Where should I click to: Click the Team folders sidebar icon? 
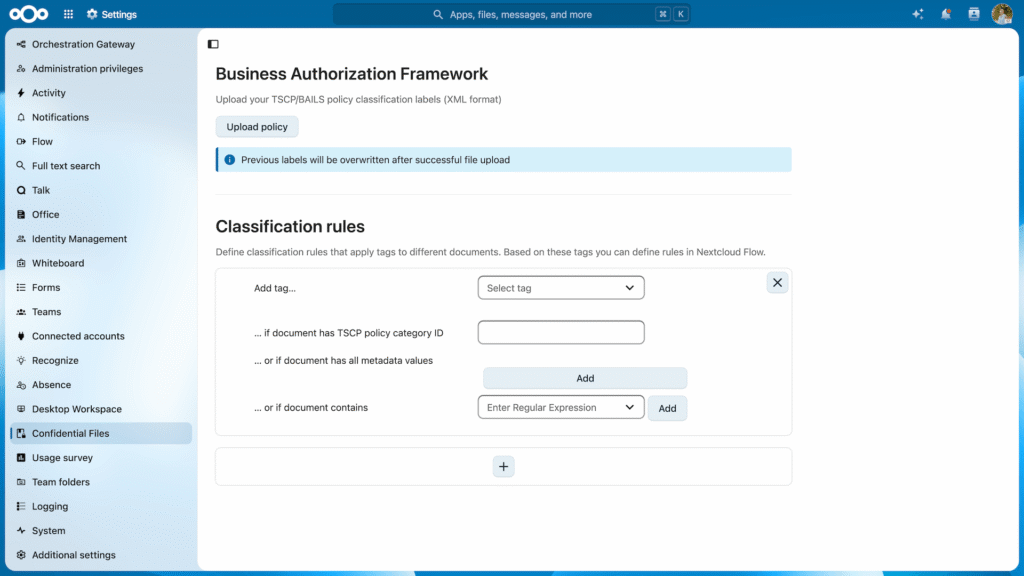pyautogui.click(x=21, y=482)
